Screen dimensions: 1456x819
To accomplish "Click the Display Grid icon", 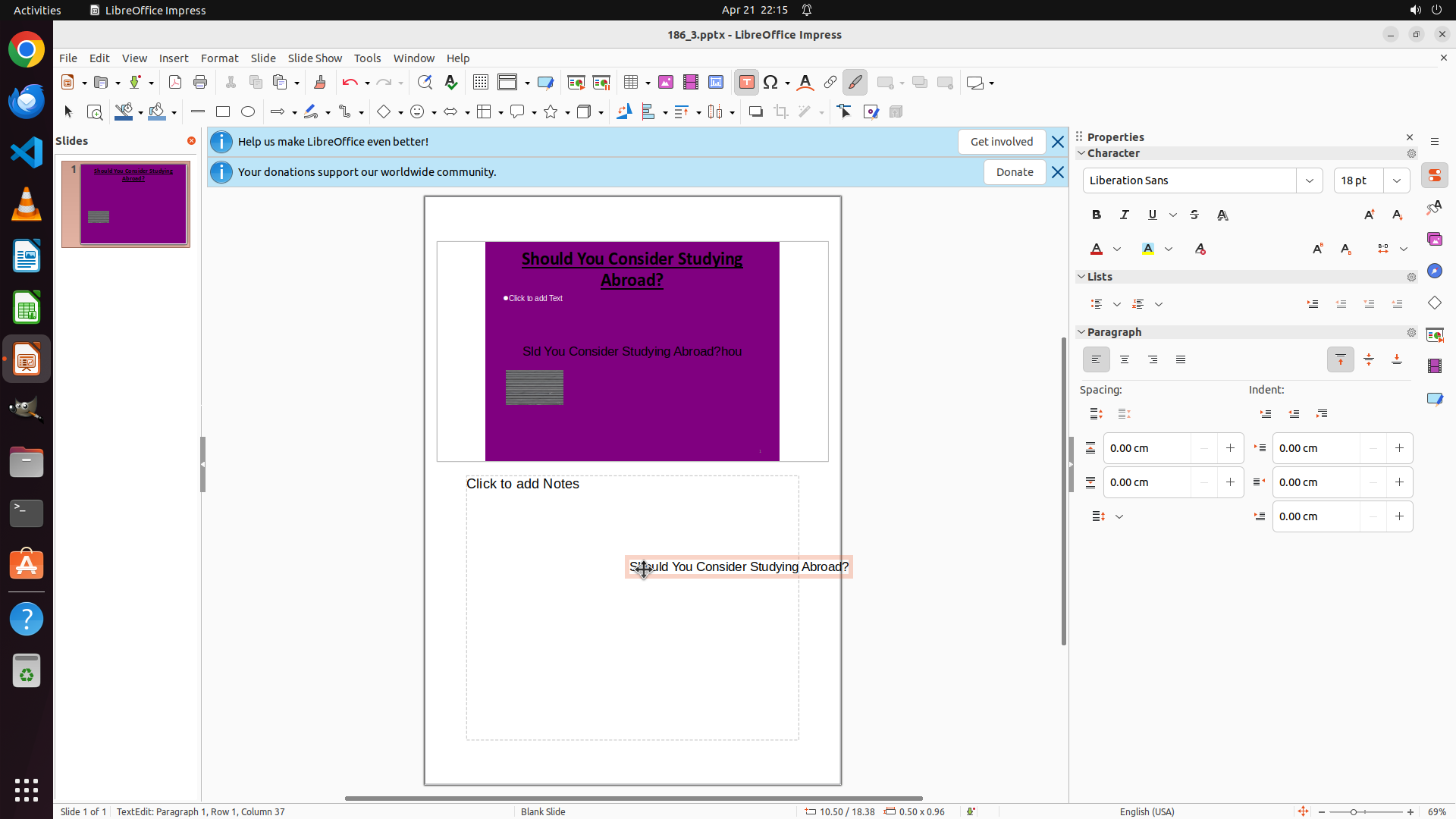I will click(481, 83).
